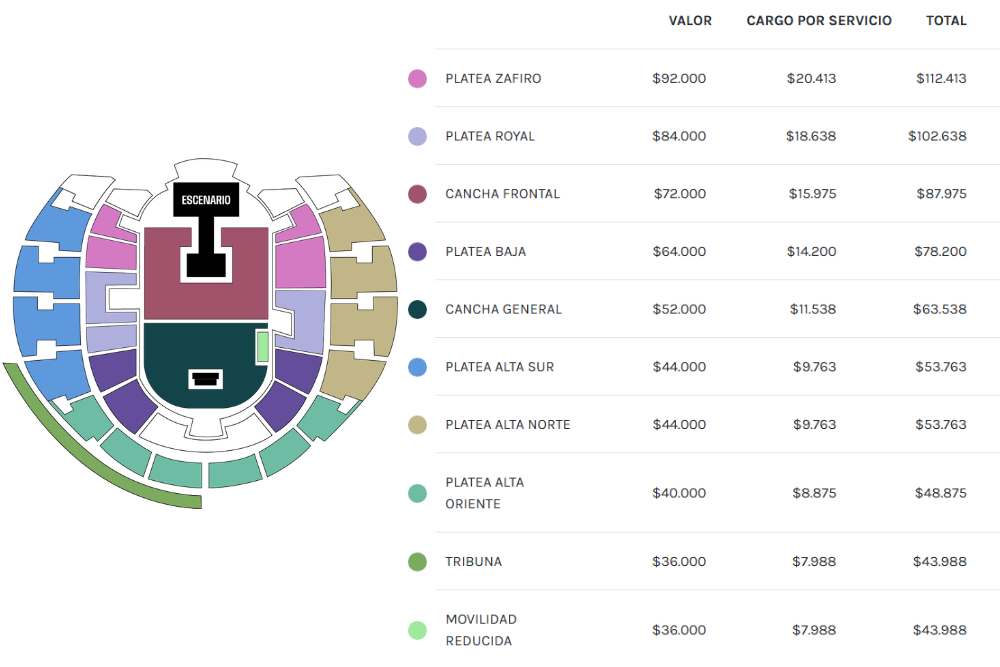The image size is (1000, 667).
Task: Select the PLATEA ZAFIRO label
Action: coord(493,78)
